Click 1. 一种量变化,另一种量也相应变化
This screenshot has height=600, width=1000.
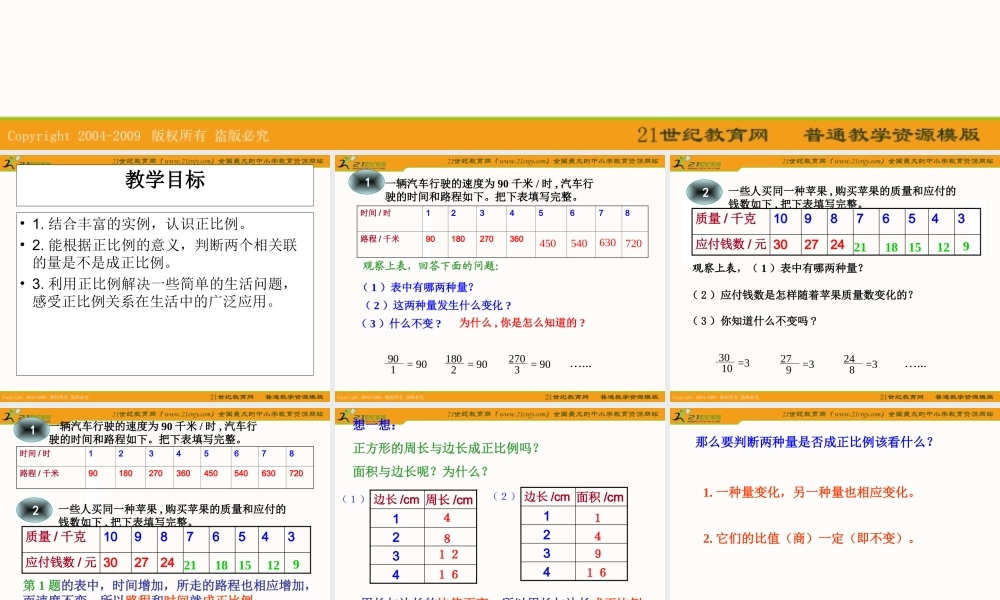810,492
